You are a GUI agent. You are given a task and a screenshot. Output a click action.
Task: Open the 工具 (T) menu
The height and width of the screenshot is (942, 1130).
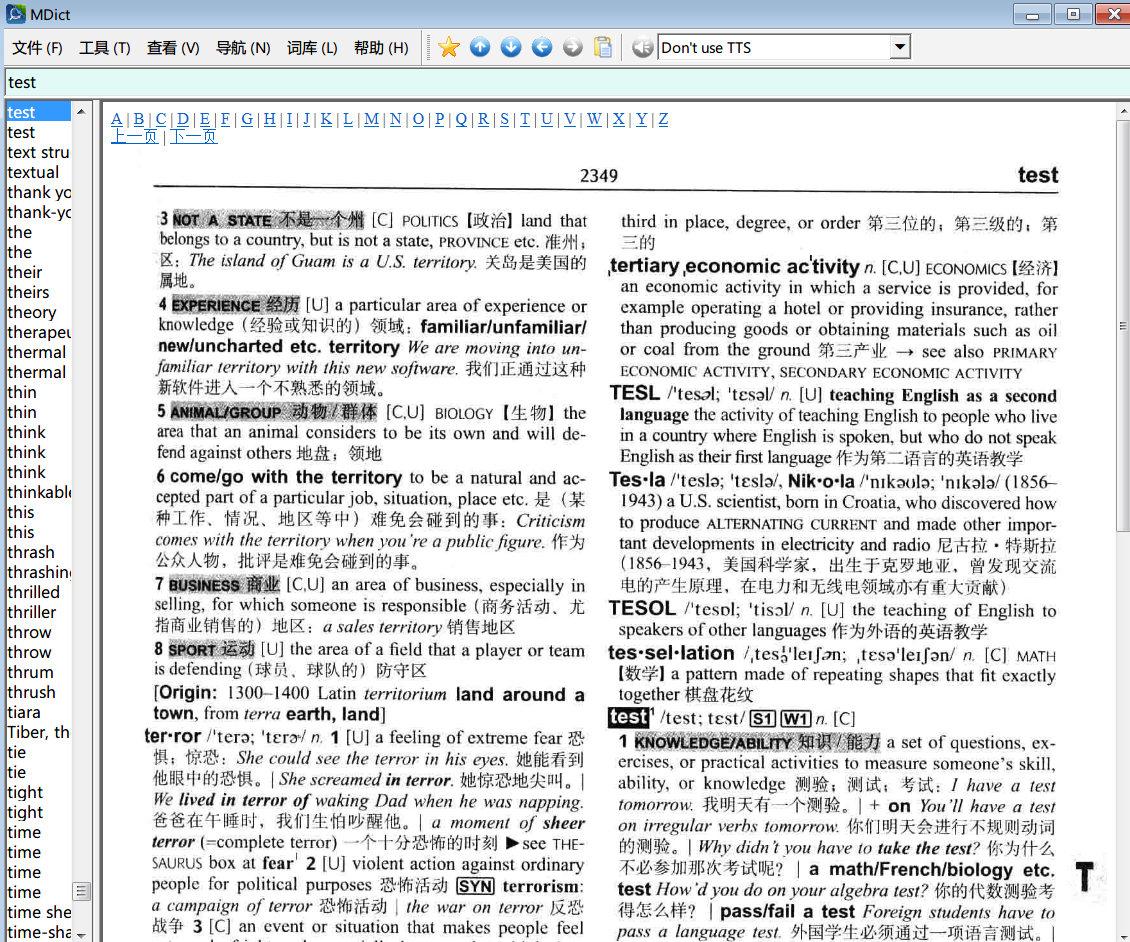(104, 48)
